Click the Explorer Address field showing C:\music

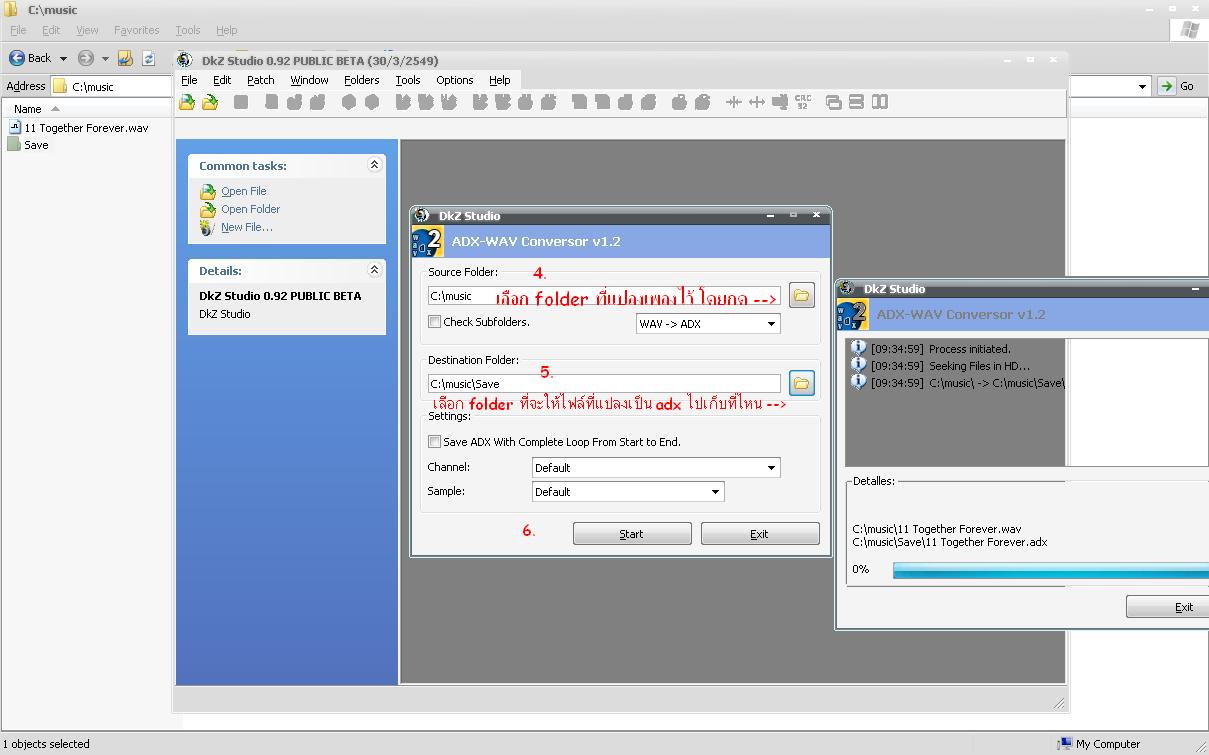(600, 87)
